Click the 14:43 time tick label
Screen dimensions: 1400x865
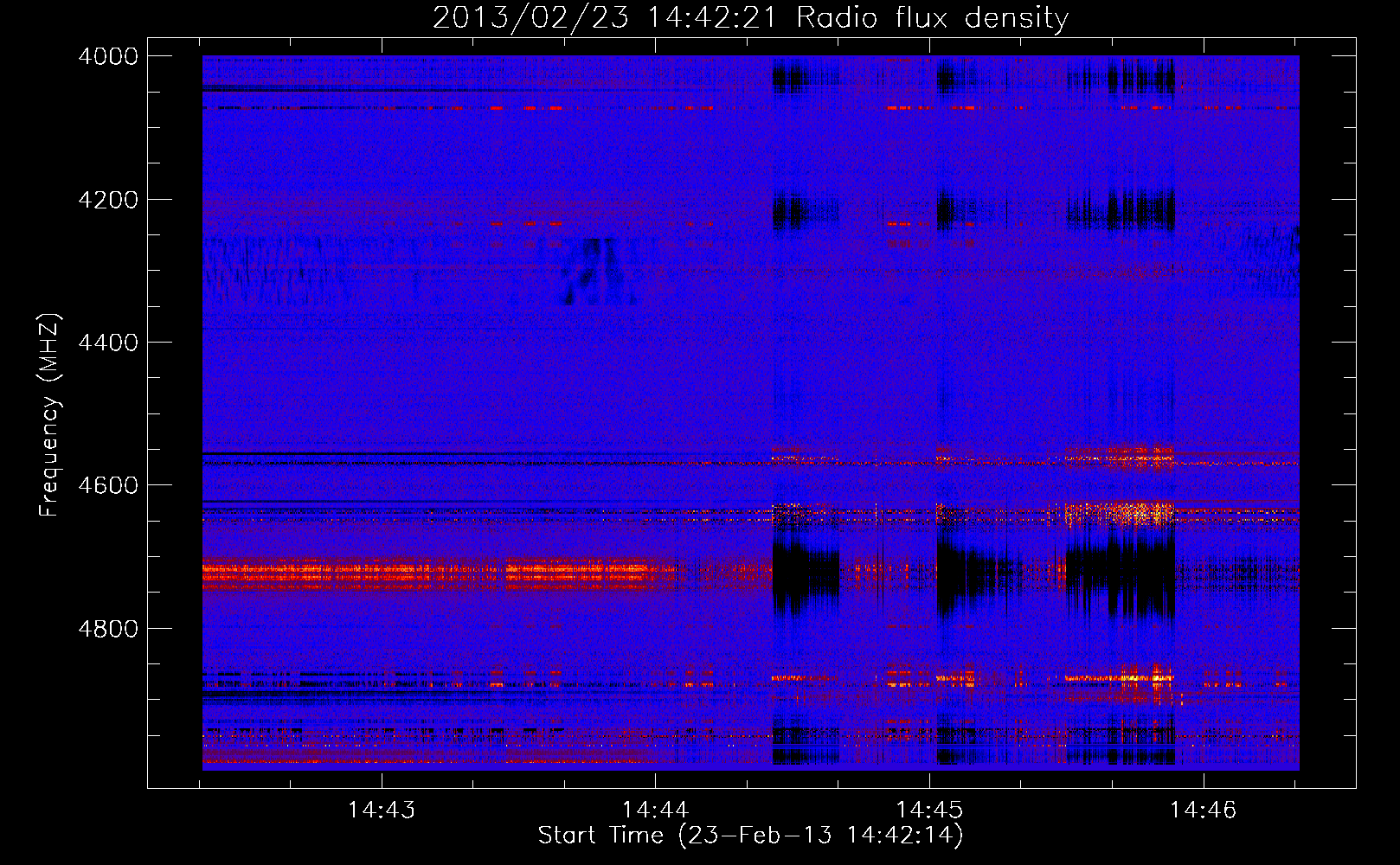pos(382,811)
